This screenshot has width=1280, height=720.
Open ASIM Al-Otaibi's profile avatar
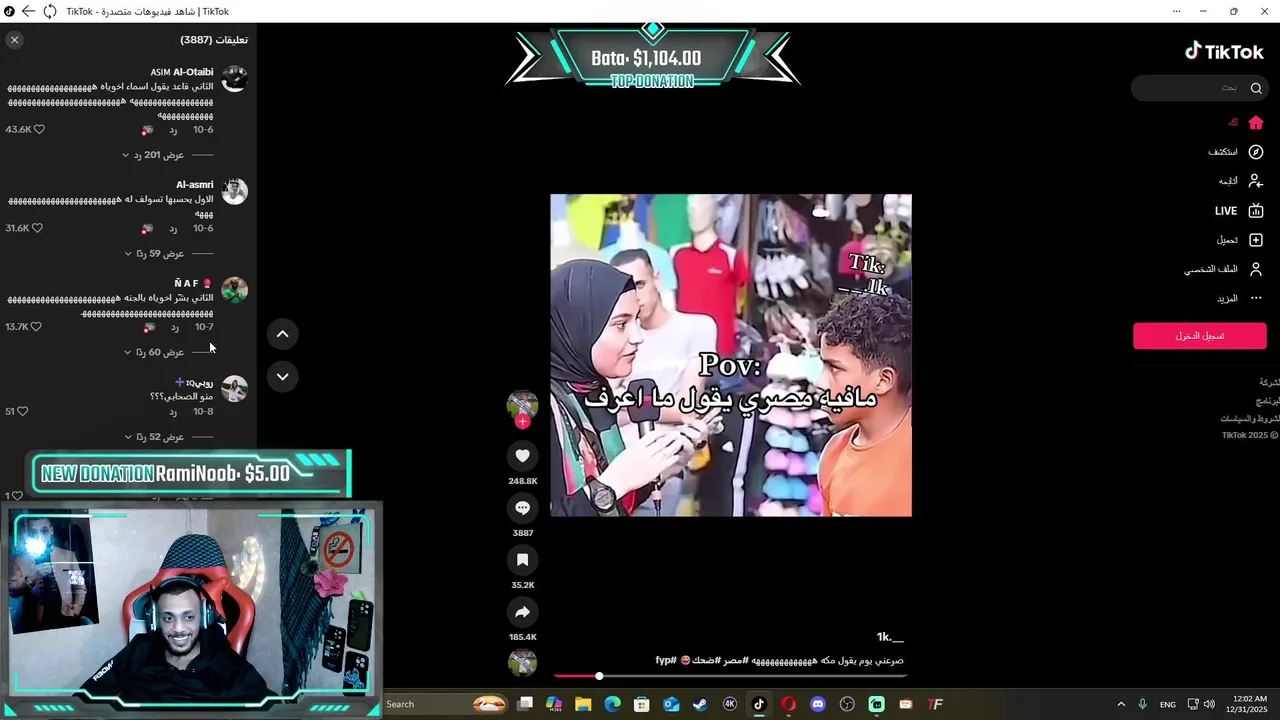point(234,79)
